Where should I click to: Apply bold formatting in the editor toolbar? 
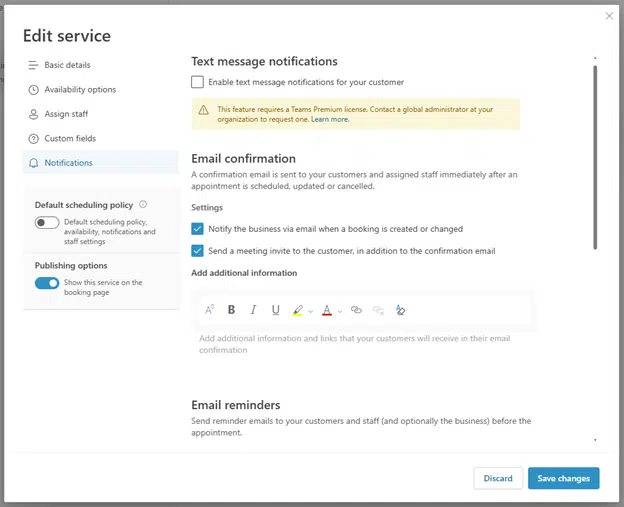(231, 310)
